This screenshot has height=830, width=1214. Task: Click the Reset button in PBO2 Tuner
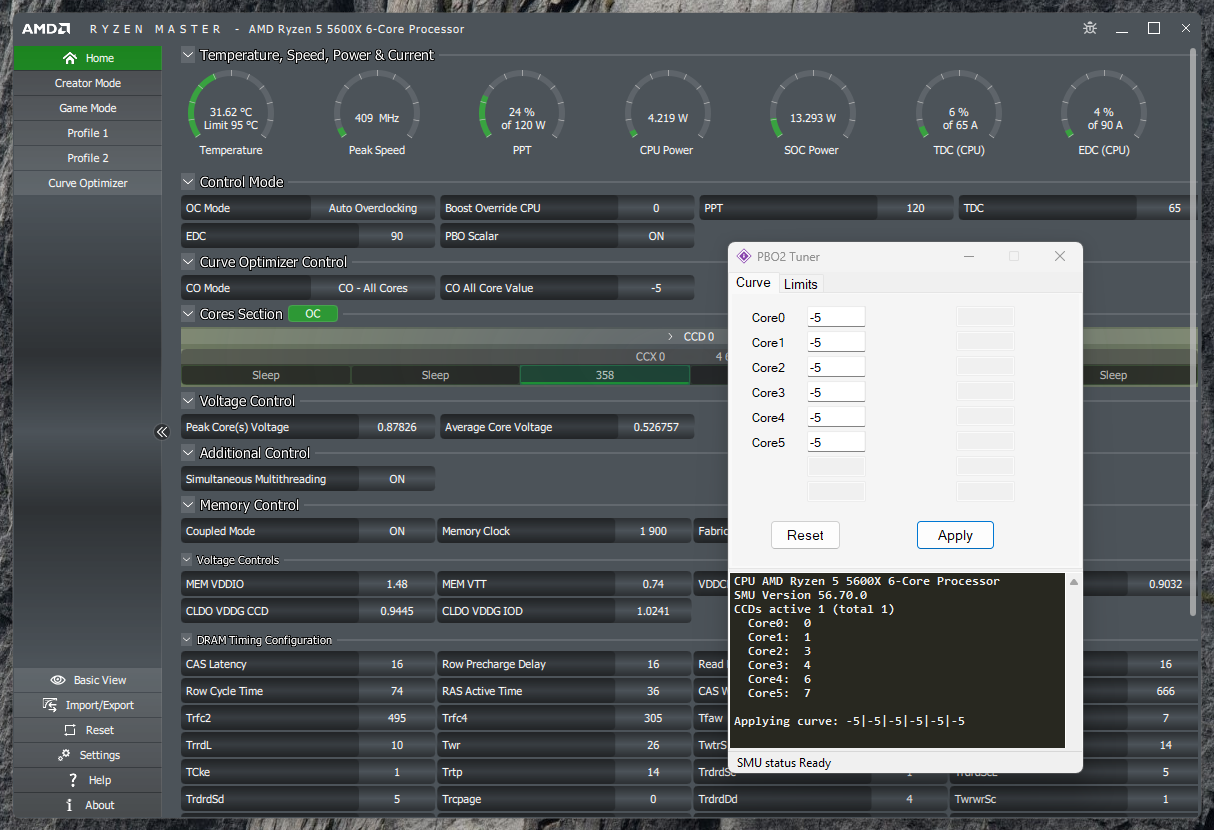[805, 535]
